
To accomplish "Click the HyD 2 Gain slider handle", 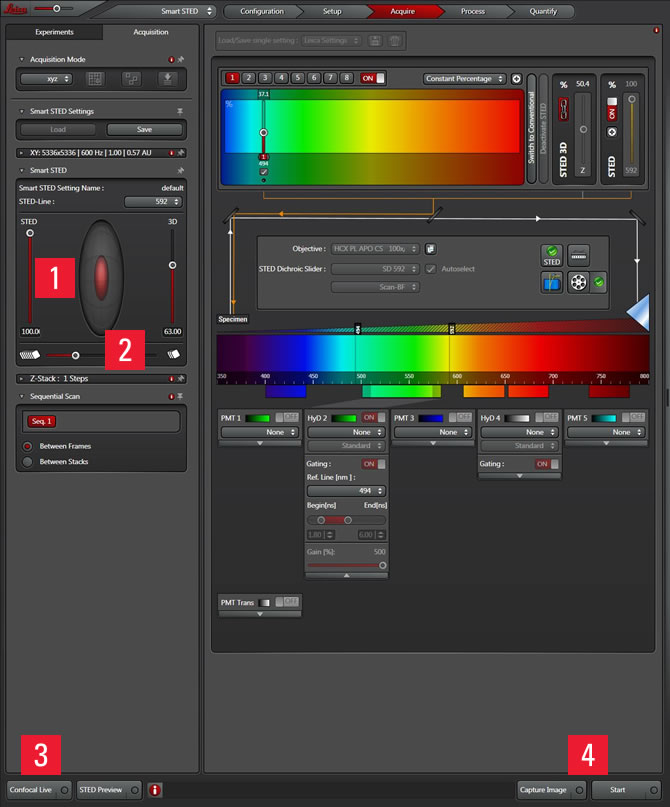I will click(382, 565).
